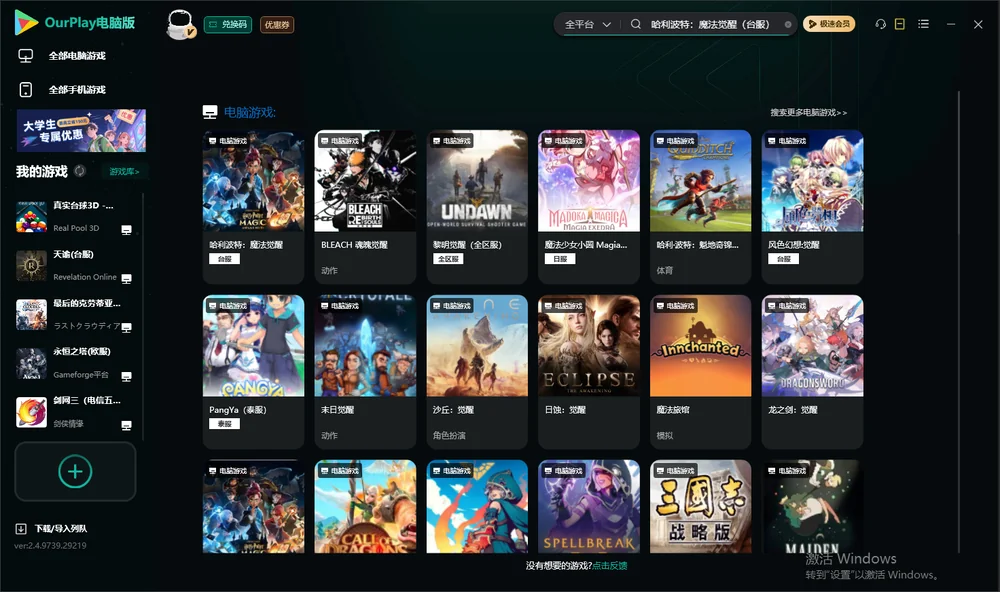Image resolution: width=1000 pixels, height=592 pixels.
Task: Open the hamburger list menu icon
Action: point(923,24)
